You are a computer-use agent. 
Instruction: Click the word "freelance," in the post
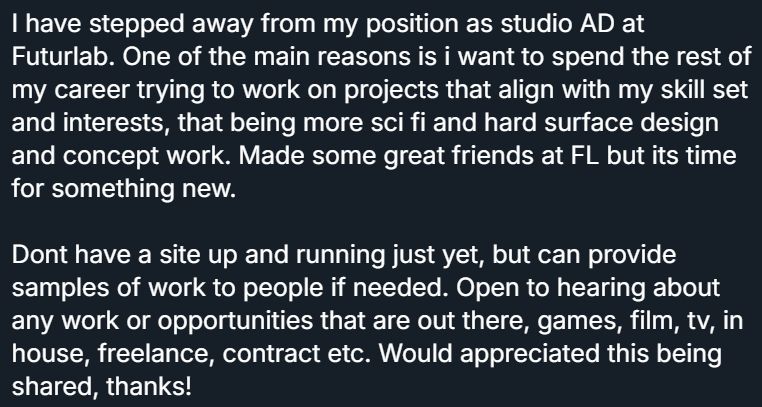(x=156, y=354)
